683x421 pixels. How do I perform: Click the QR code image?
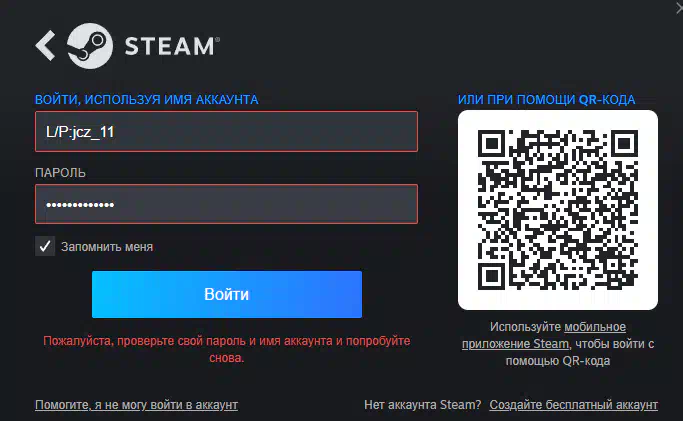(558, 210)
